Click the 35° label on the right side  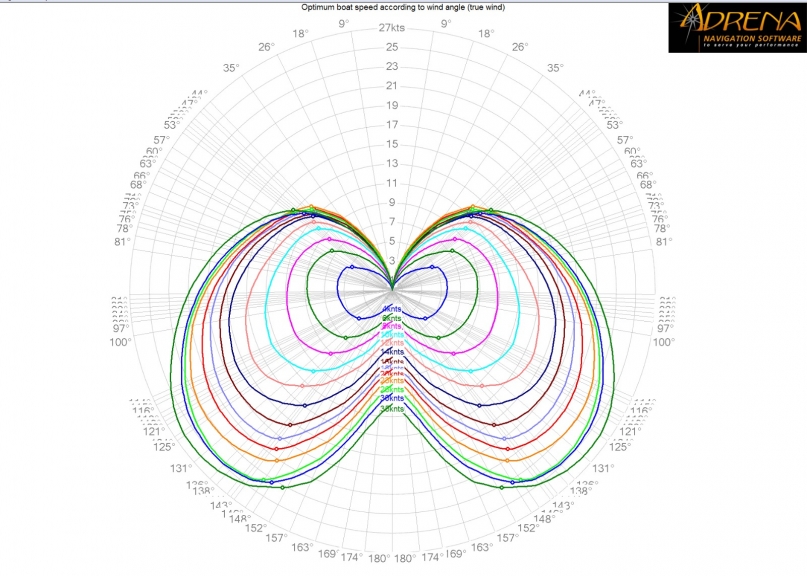point(555,68)
